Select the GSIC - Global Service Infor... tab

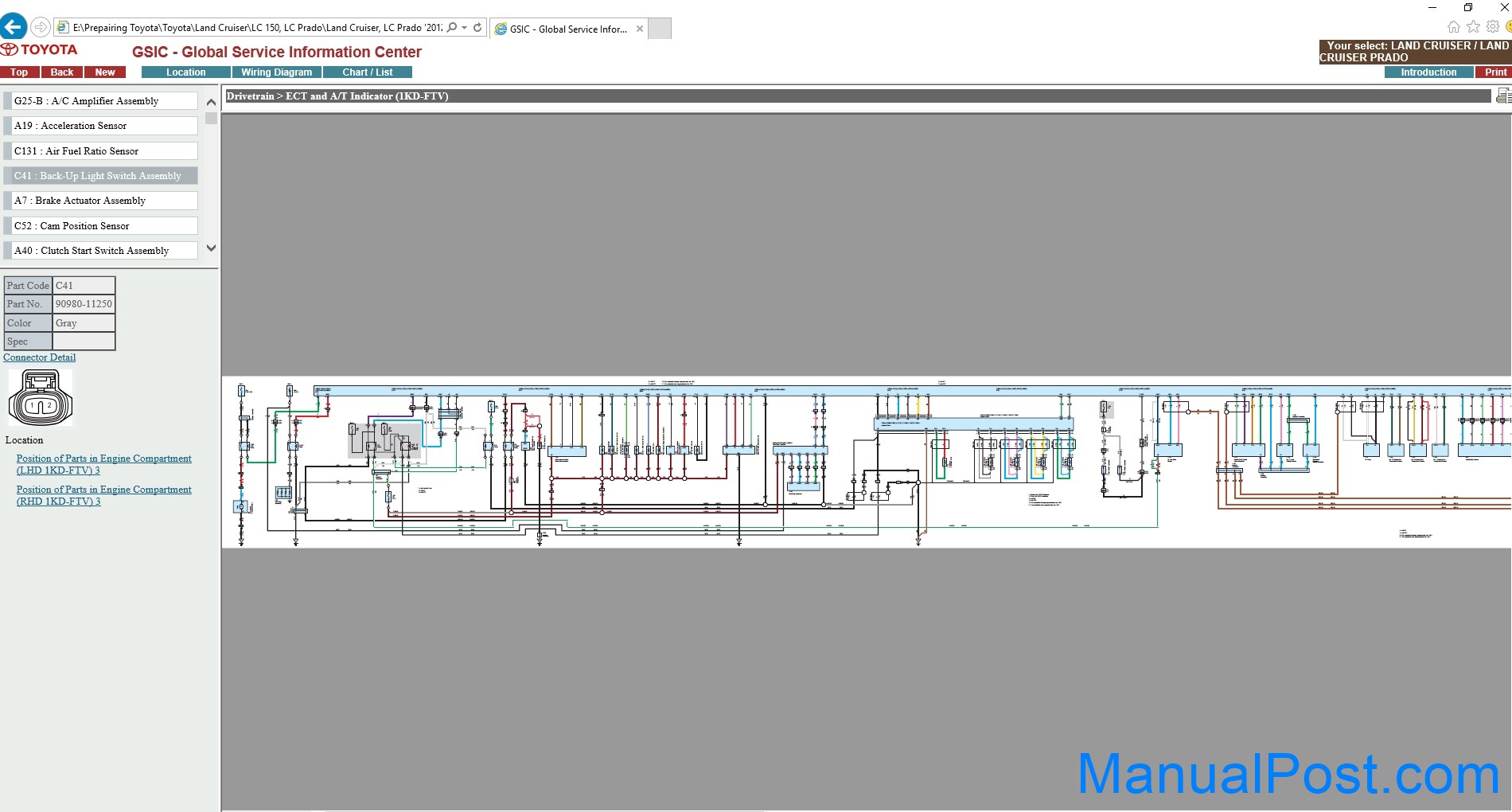click(568, 29)
